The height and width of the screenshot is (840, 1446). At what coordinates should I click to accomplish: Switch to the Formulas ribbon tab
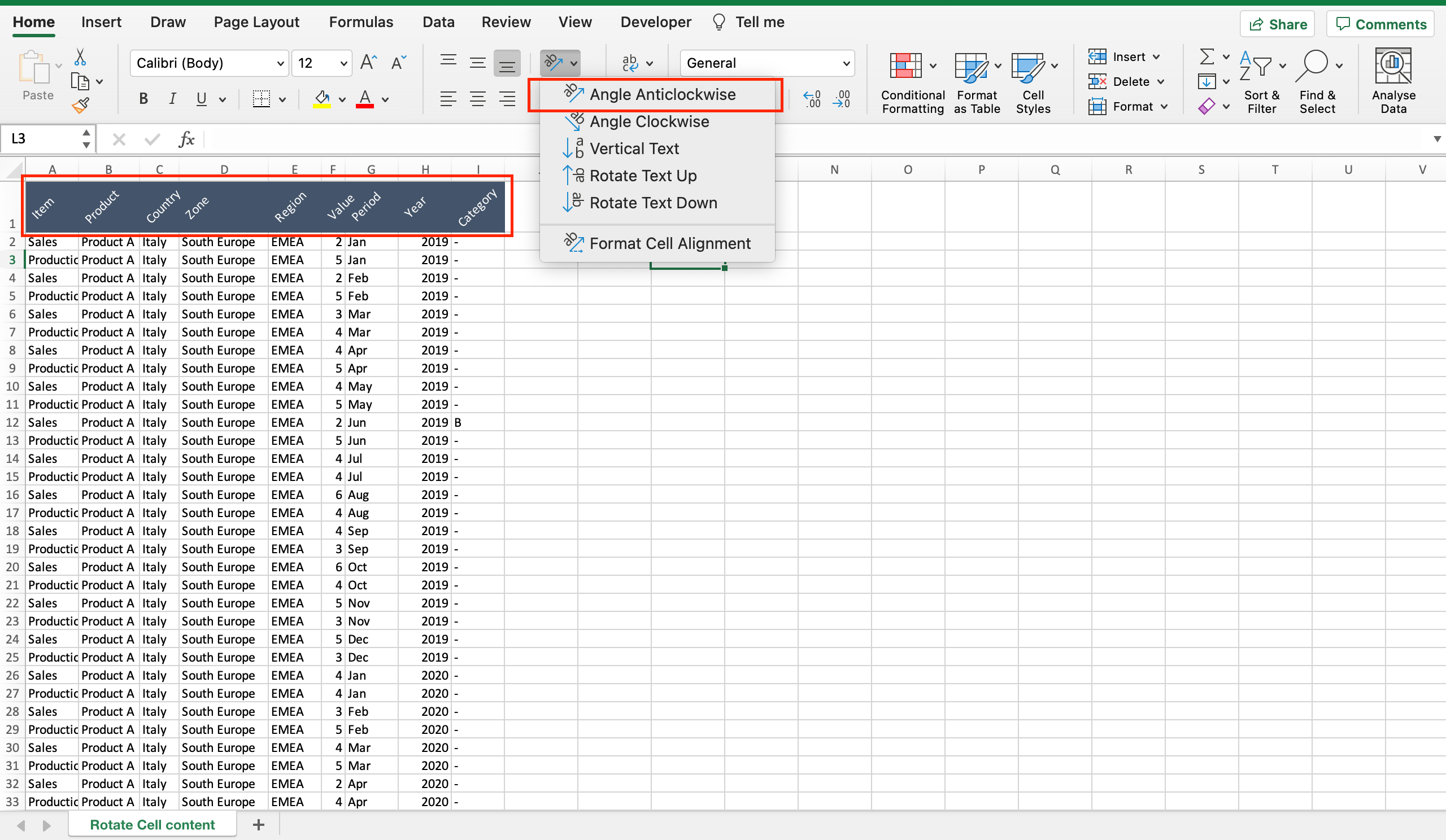pos(360,22)
